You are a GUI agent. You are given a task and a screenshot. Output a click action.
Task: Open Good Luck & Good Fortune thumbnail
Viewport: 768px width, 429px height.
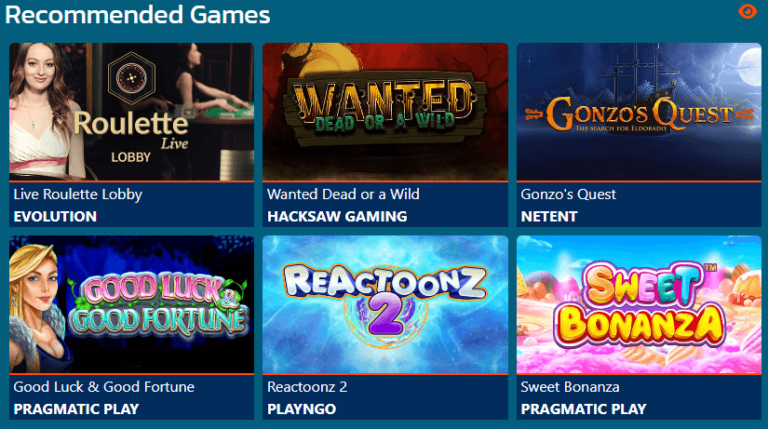pyautogui.click(x=131, y=304)
